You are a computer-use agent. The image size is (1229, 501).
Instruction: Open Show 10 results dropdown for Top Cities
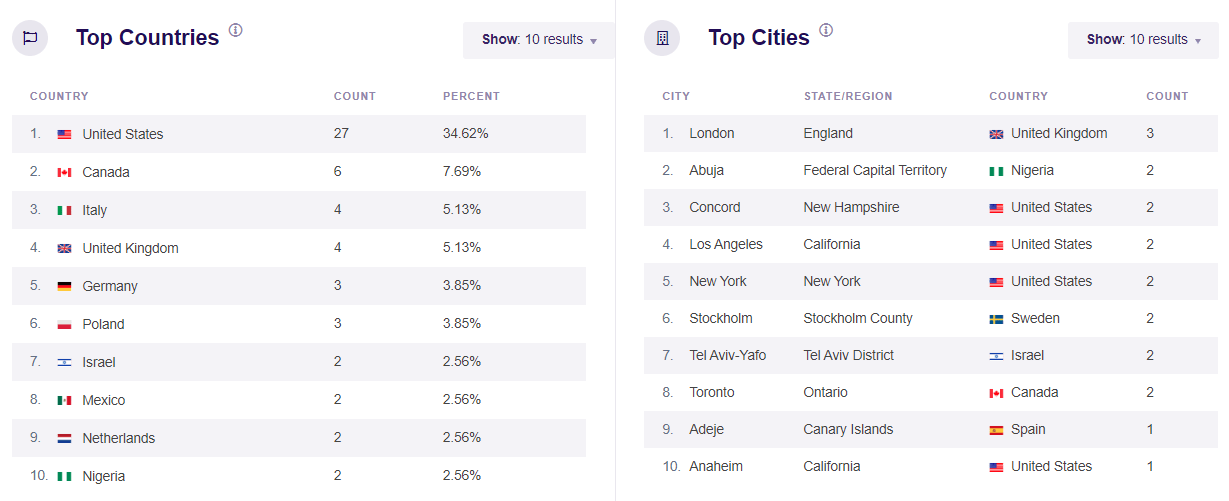pos(1143,40)
